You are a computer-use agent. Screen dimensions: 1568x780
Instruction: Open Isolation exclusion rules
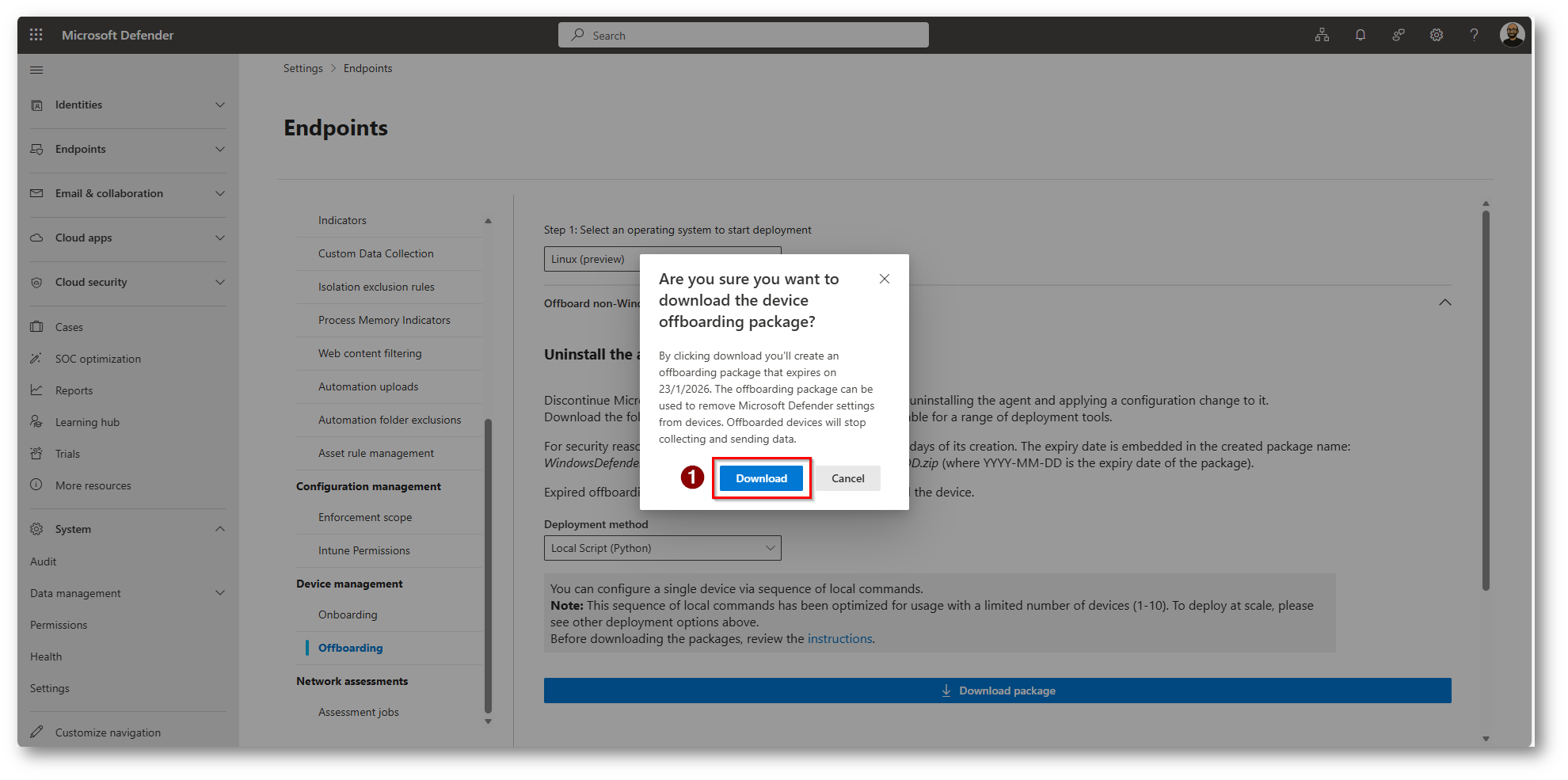coord(376,287)
